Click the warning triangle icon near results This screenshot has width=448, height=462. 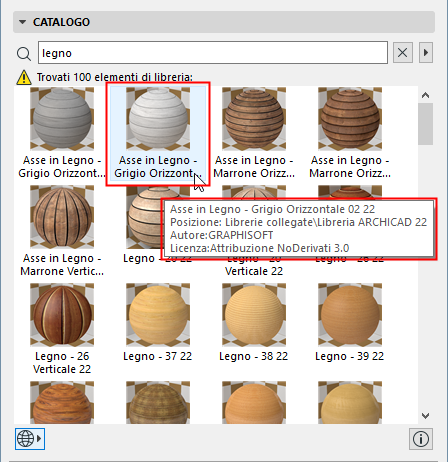point(24,77)
